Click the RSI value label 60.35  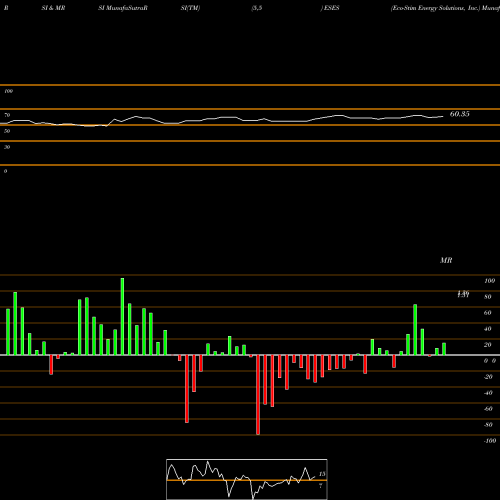pos(459,114)
